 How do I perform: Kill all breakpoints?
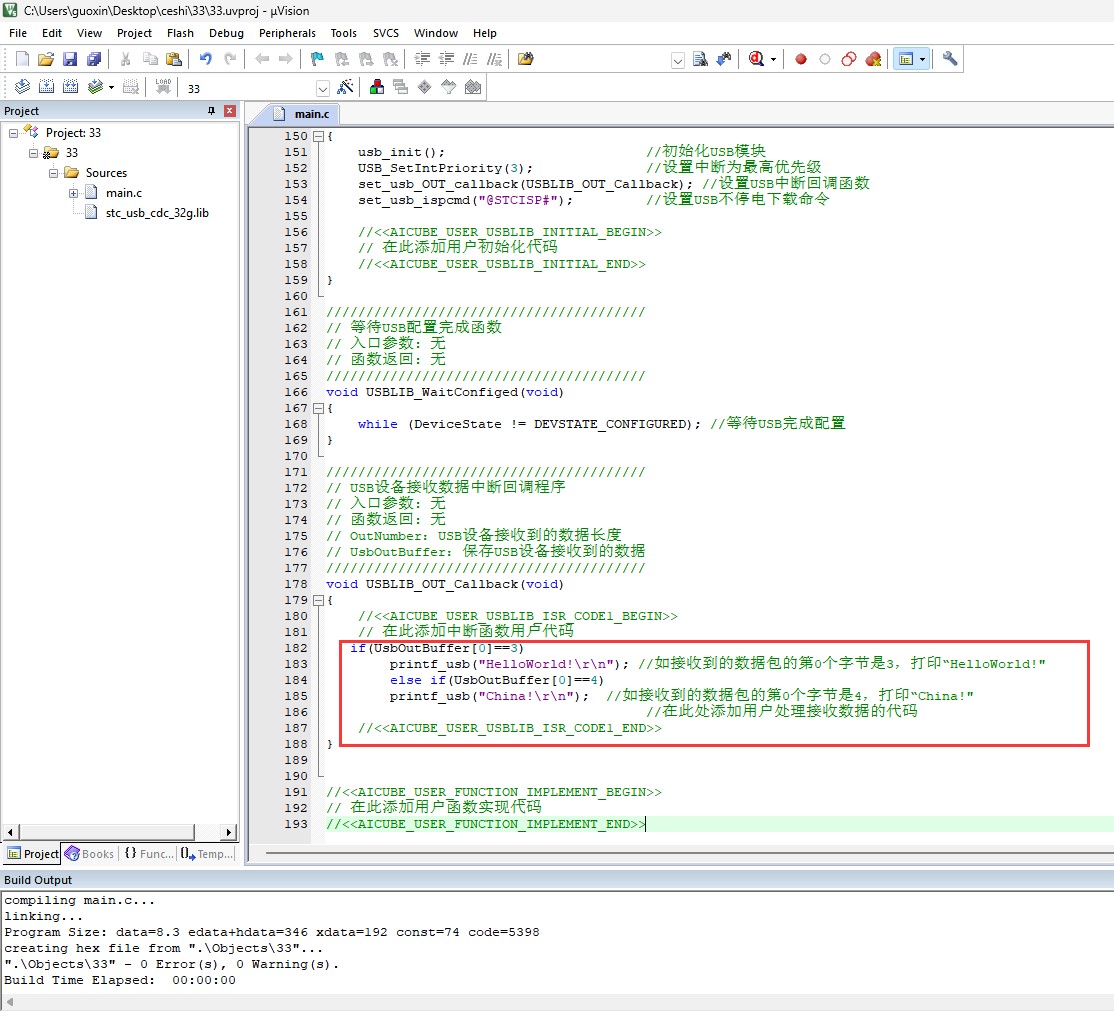pos(873,59)
